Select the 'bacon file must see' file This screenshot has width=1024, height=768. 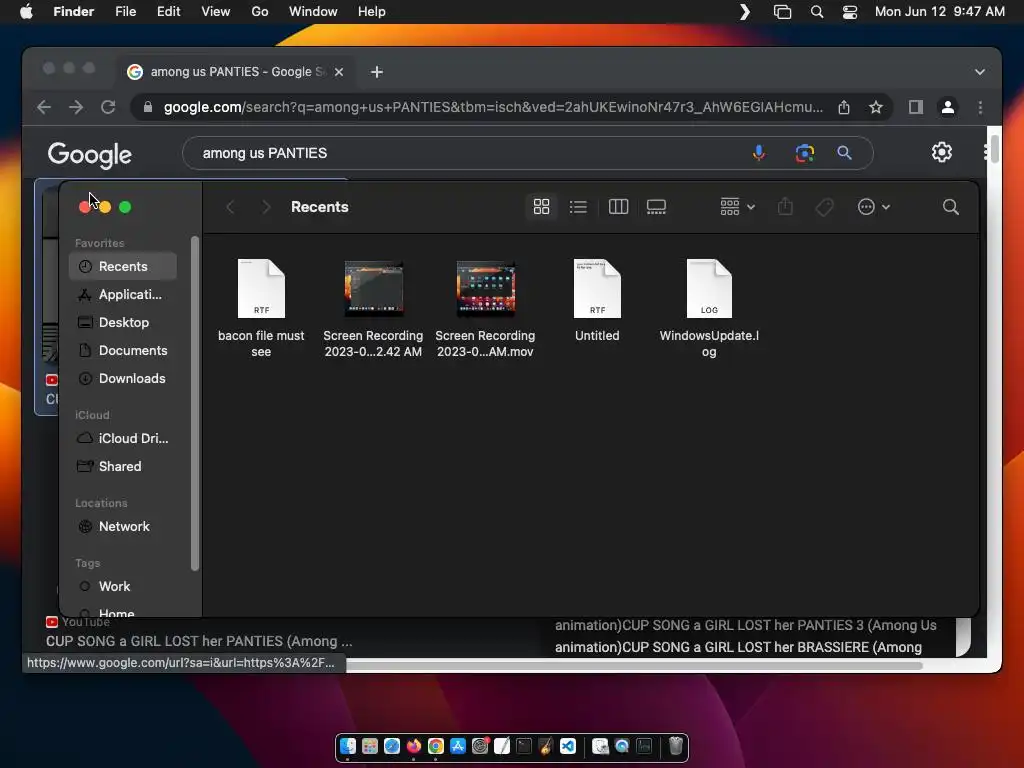(x=261, y=308)
